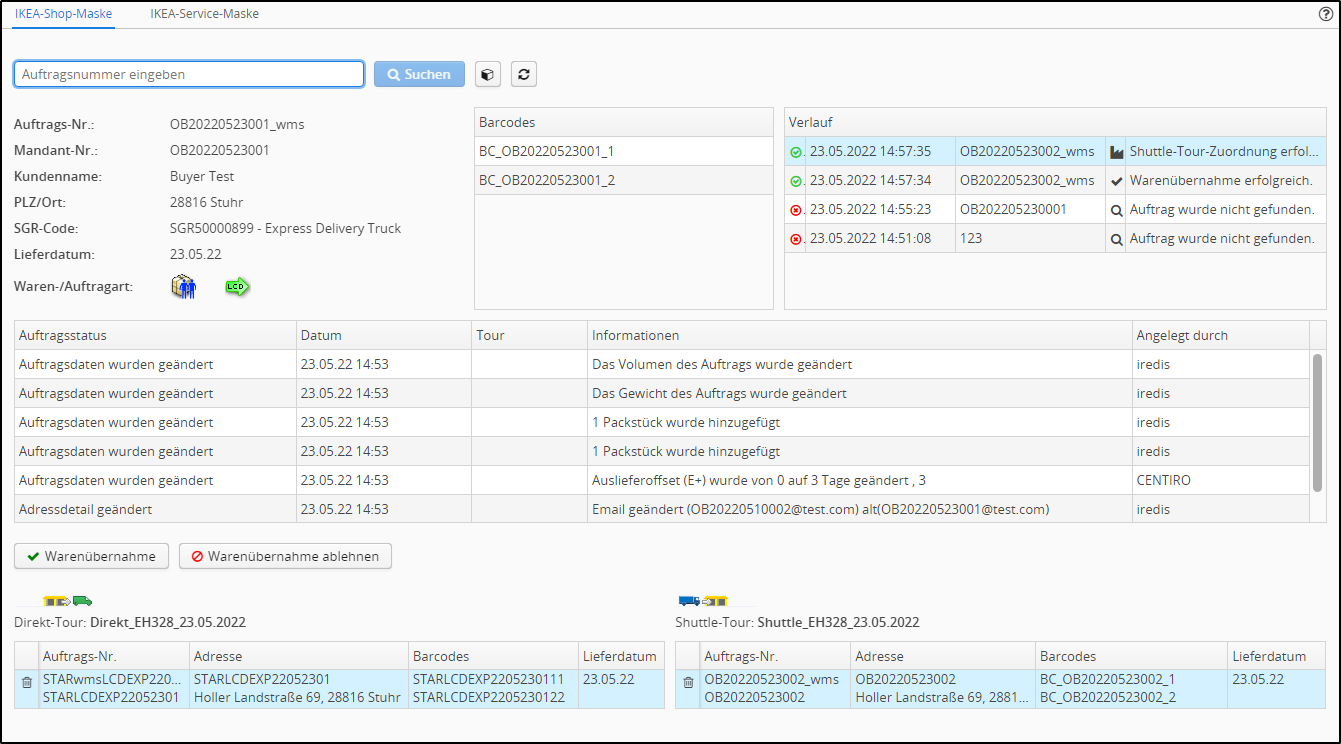This screenshot has height=744, width=1341.
Task: Click the Direkt_EH328_23.05.2022 tour title
Action: coord(168,622)
